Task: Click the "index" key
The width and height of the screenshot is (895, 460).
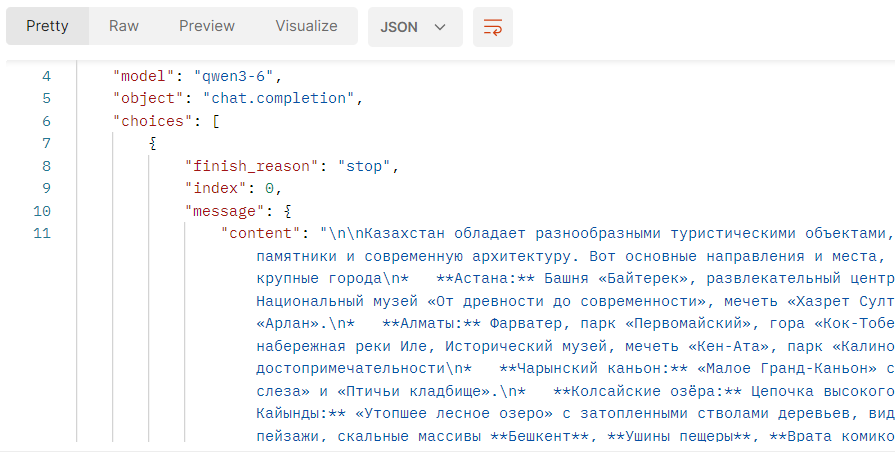Action: coord(216,188)
